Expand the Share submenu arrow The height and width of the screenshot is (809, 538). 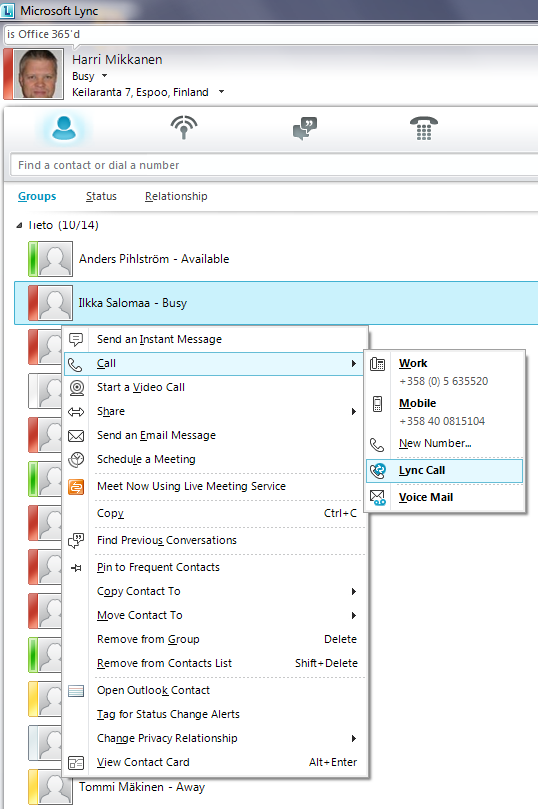pos(353,411)
